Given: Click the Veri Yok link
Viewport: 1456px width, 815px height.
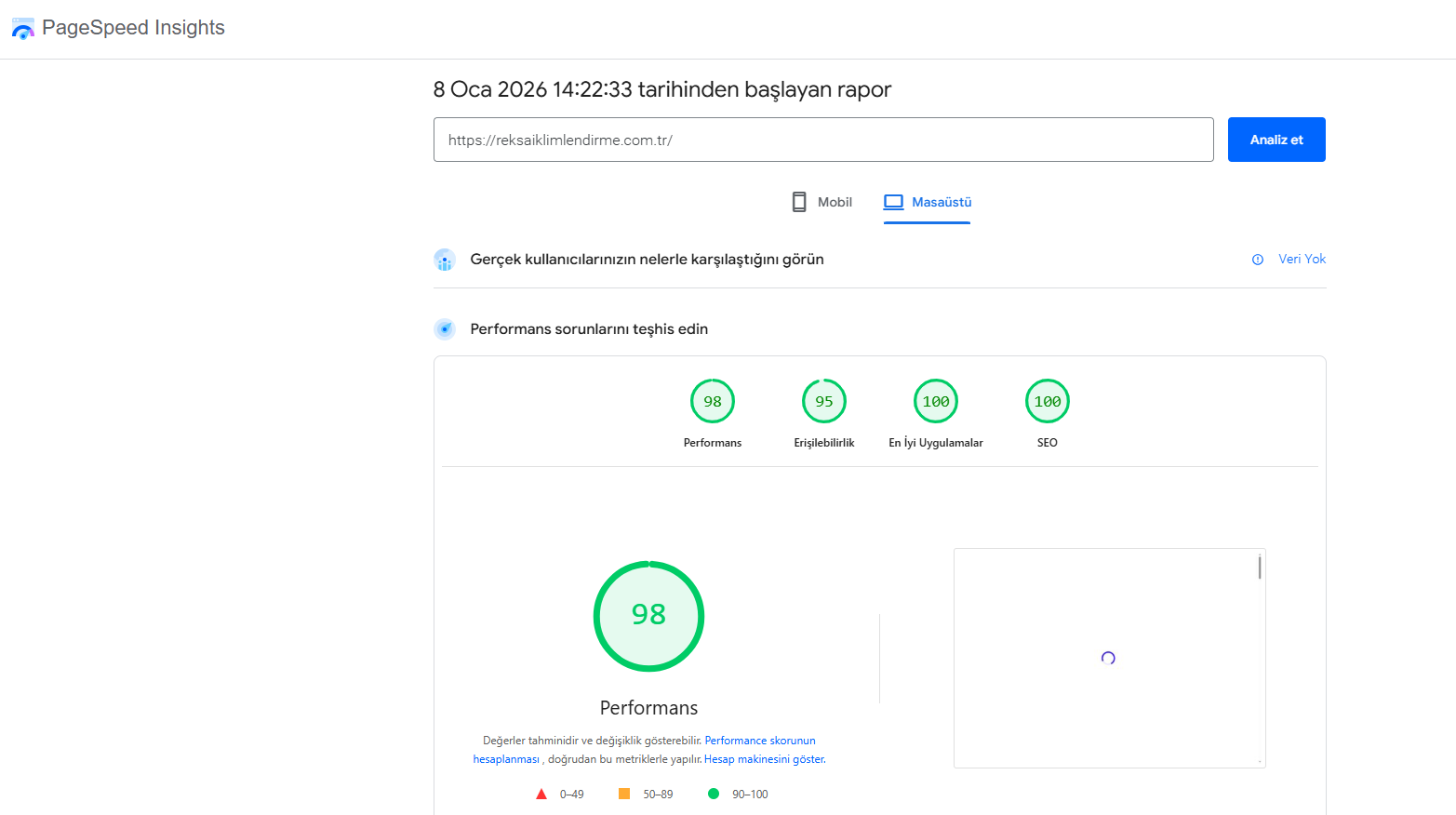Looking at the screenshot, I should click(1302, 259).
